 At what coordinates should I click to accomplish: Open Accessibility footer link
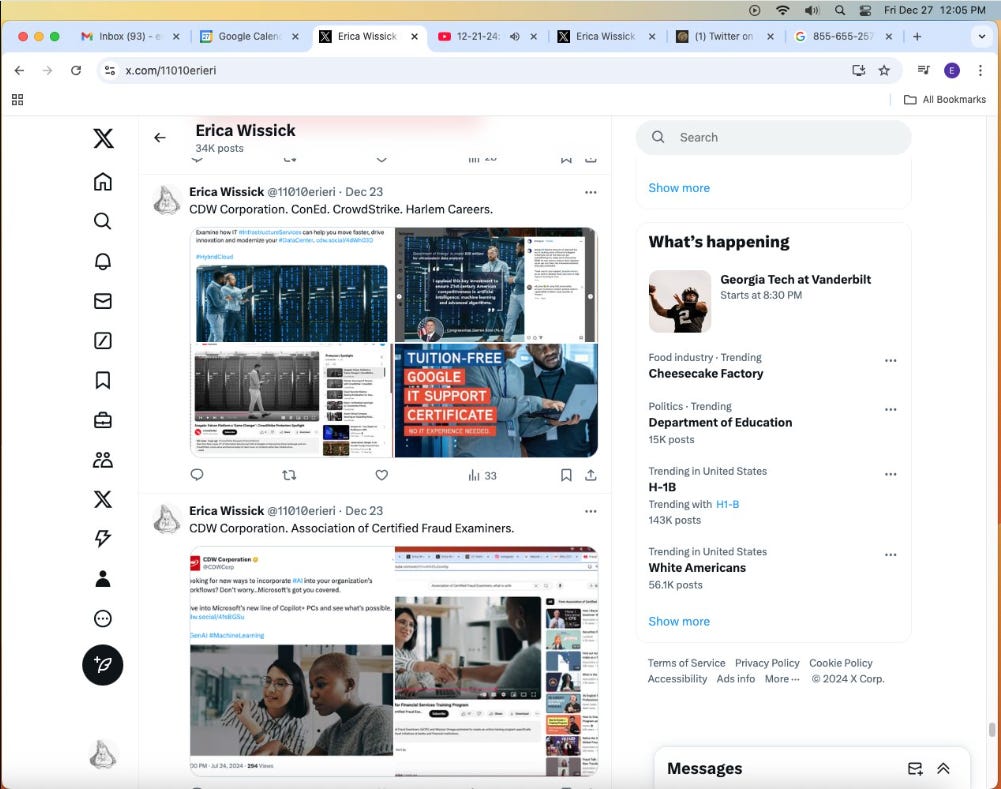pyautogui.click(x=677, y=679)
